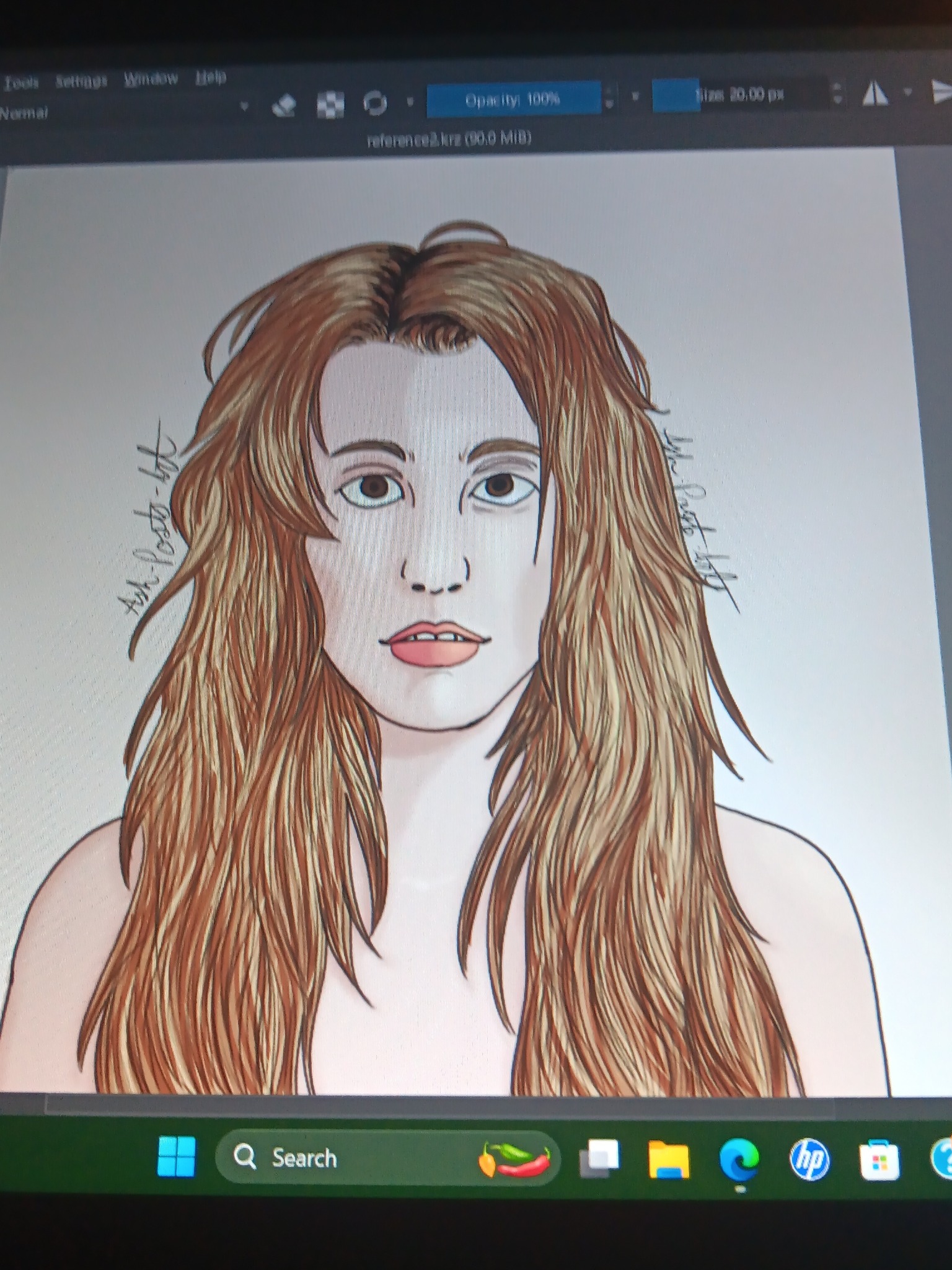This screenshot has height=1270, width=952.
Task: Expand the Normal blending mode dropdown
Action: (x=124, y=112)
